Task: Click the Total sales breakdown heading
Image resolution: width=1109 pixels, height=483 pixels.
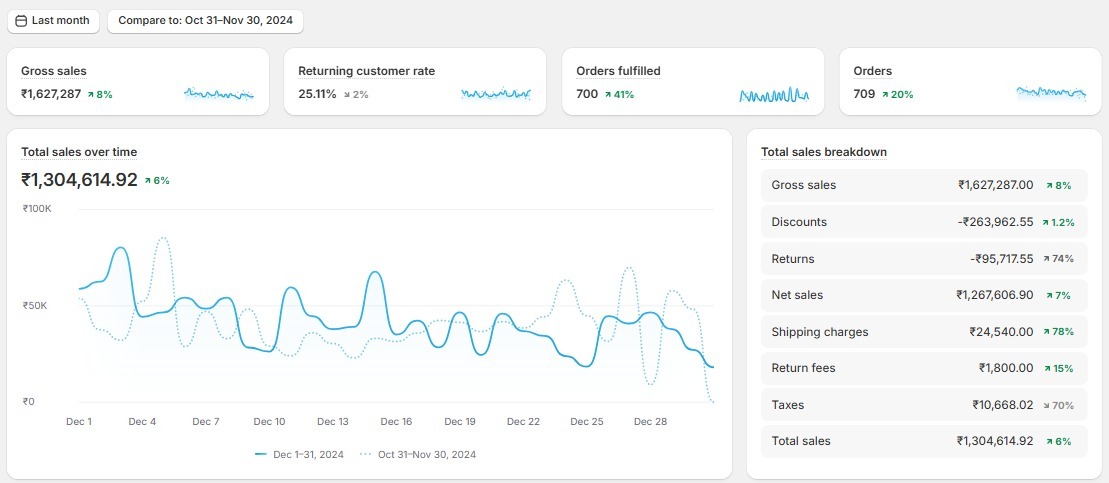Action: pyautogui.click(x=823, y=152)
